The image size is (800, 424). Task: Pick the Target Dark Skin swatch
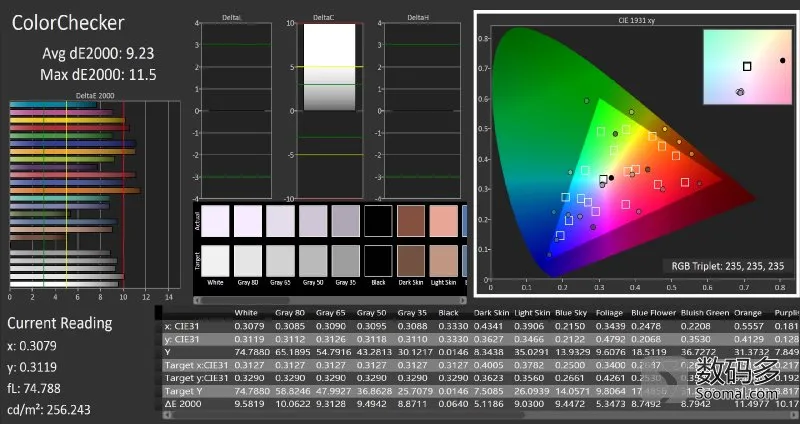click(411, 261)
